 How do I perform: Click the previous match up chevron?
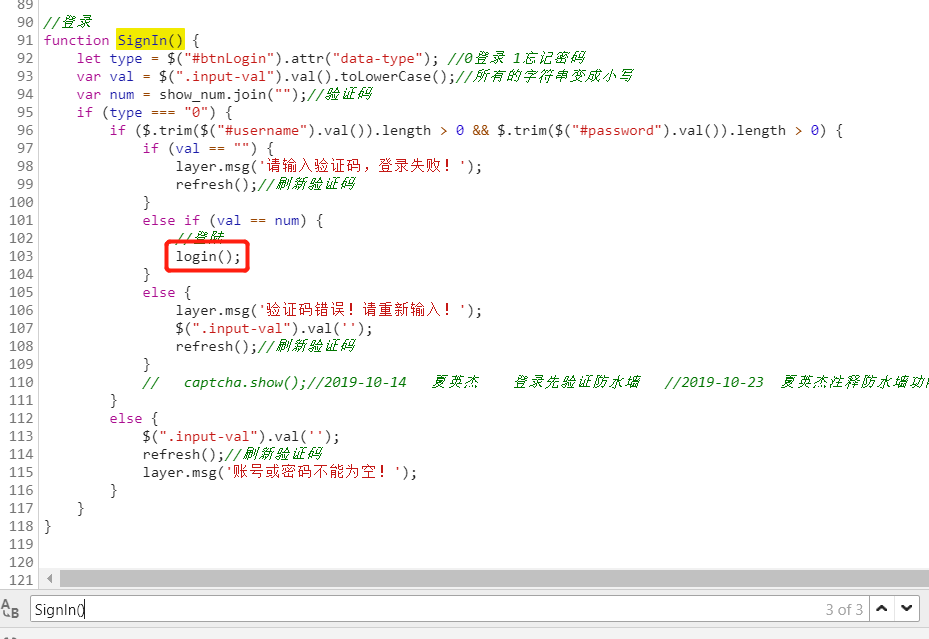point(883,608)
